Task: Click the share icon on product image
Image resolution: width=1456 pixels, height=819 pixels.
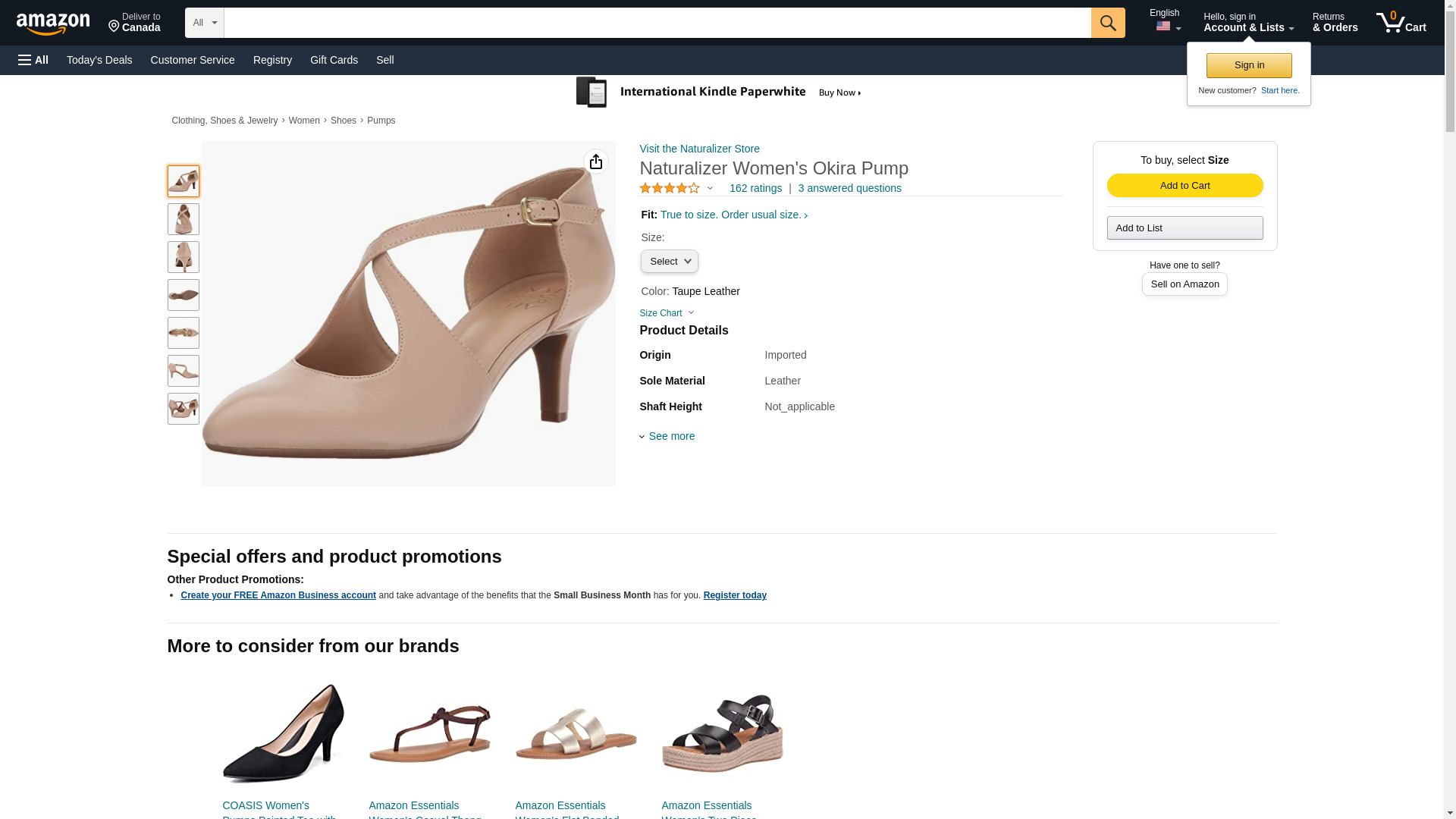Action: click(x=596, y=162)
